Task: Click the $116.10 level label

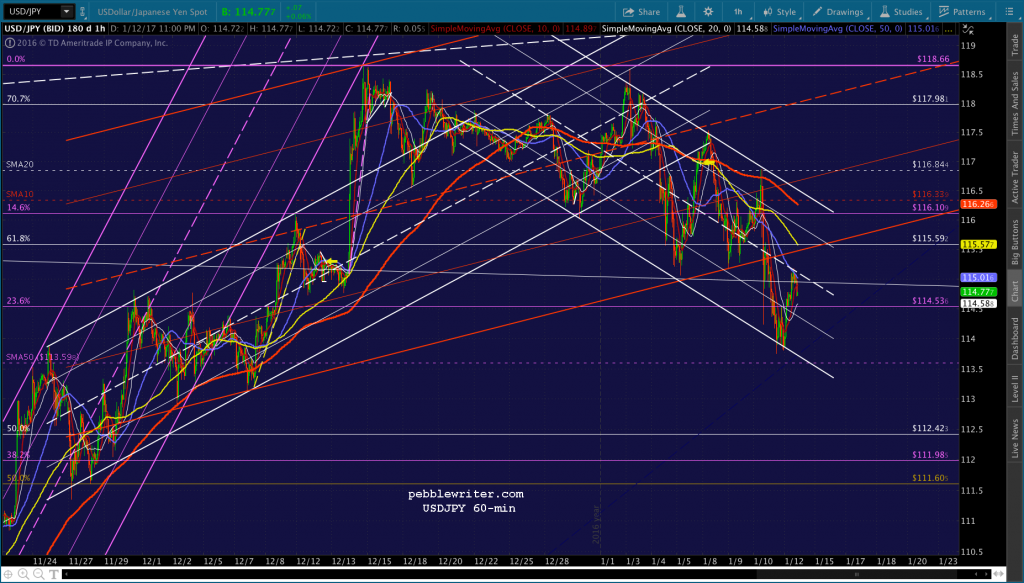Action: click(931, 208)
